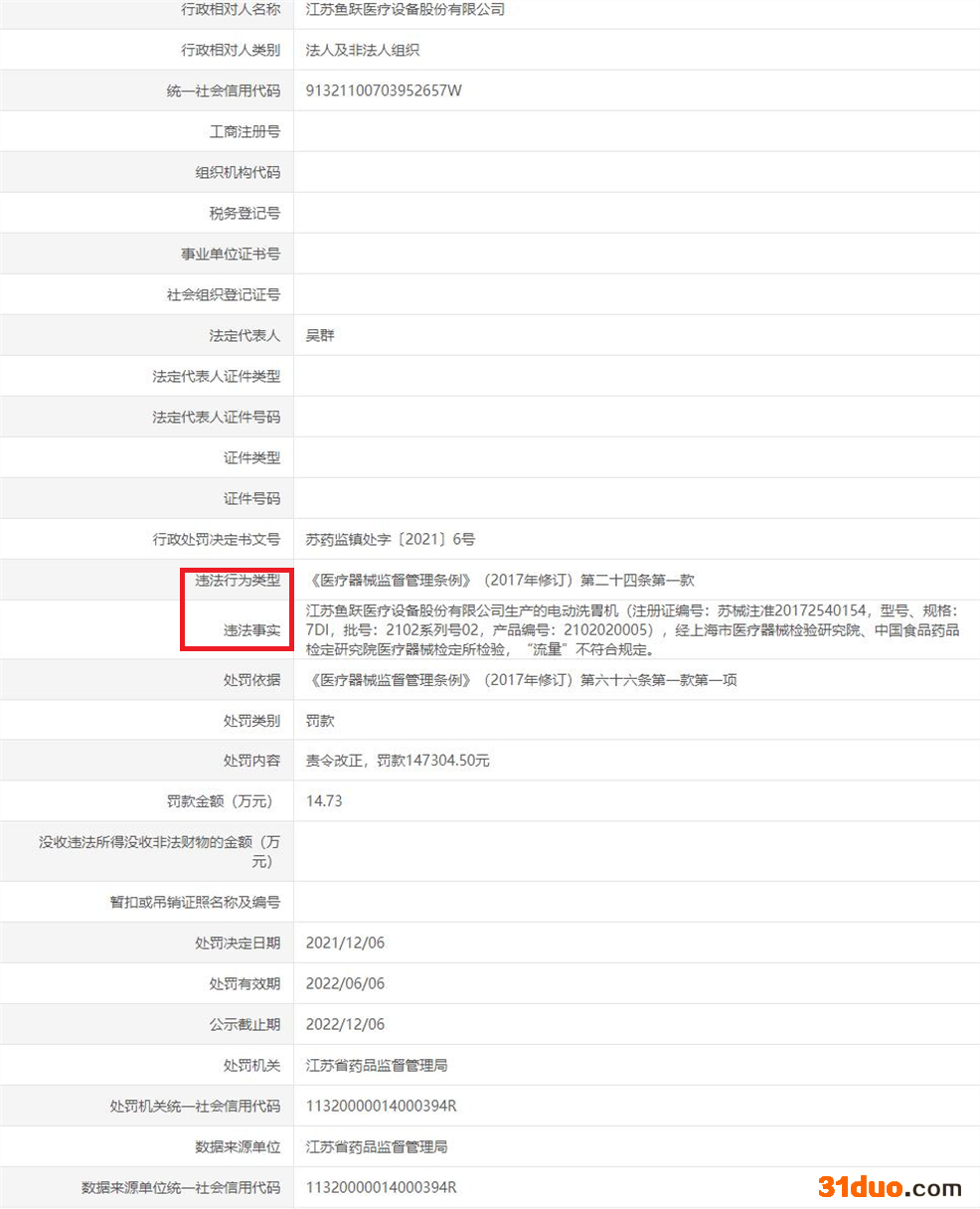The width and height of the screenshot is (980, 1209).
Task: Click the penalty validity date 2022/06/06
Action: click(345, 983)
